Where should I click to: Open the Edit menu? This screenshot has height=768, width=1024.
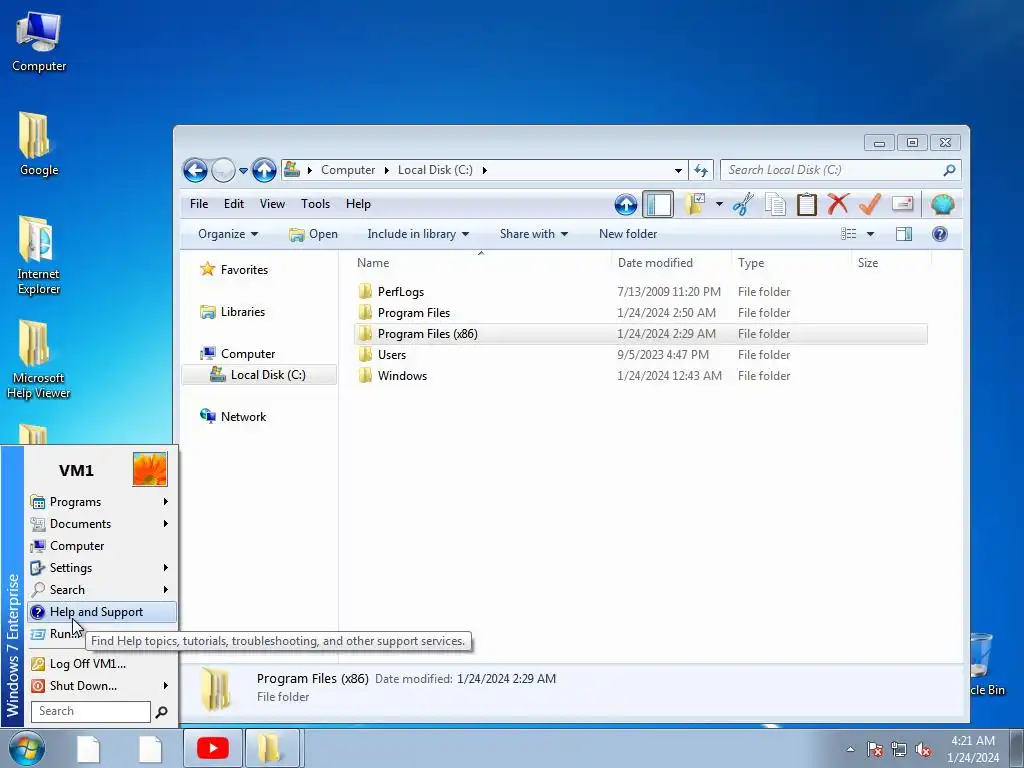[x=234, y=204]
